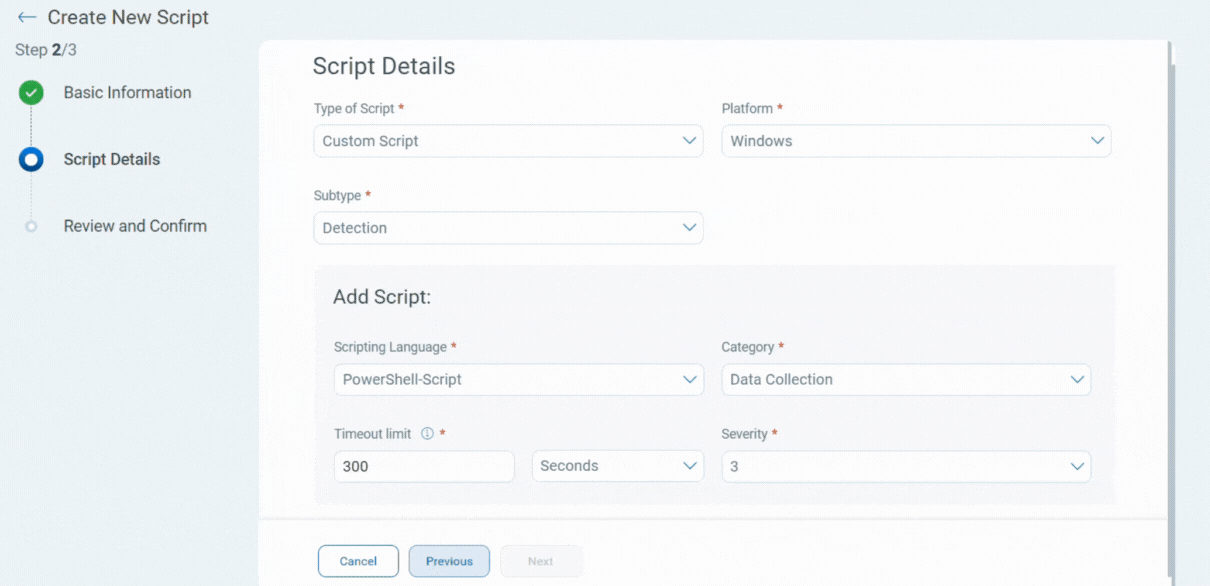
Task: Select the Script Details step label
Action: pyautogui.click(x=111, y=160)
